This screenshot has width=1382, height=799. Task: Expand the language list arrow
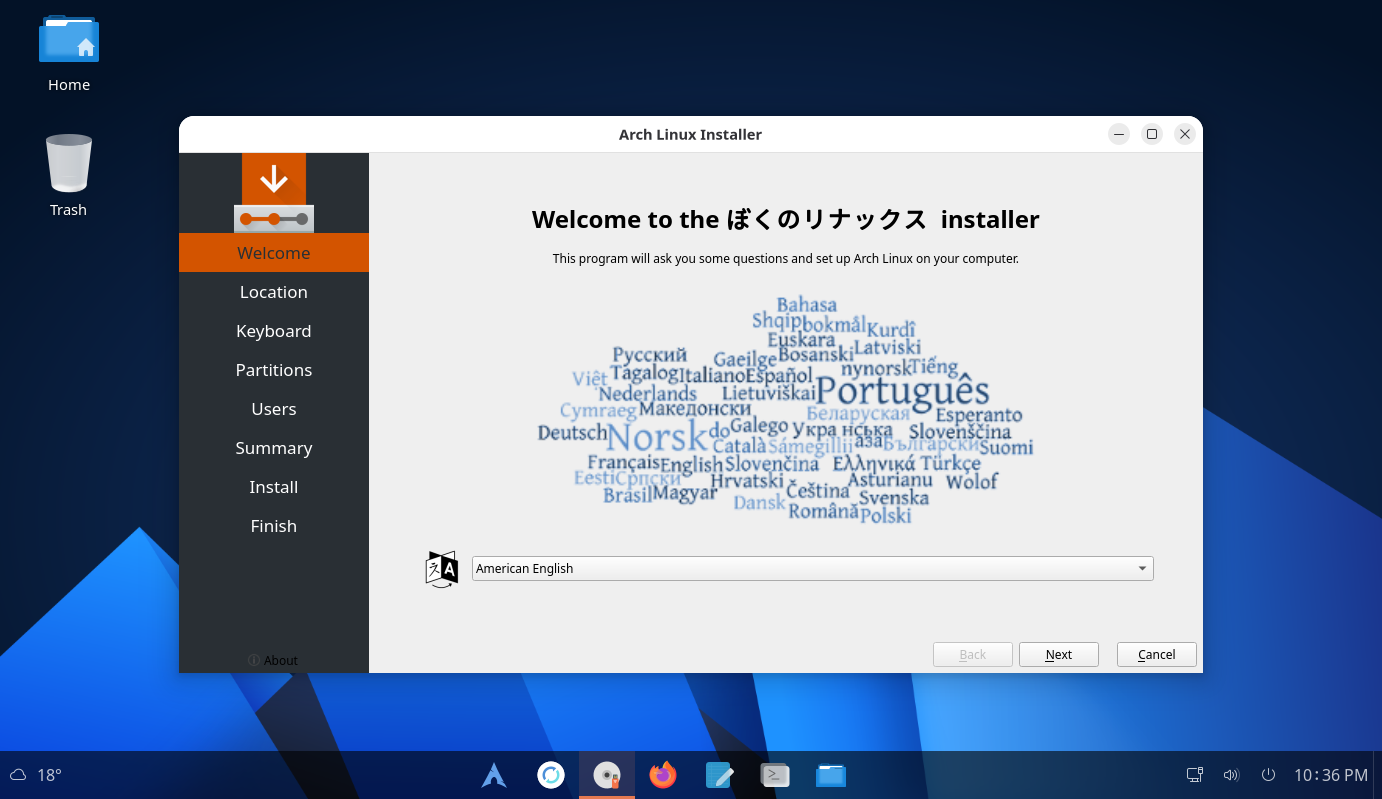coord(1142,569)
